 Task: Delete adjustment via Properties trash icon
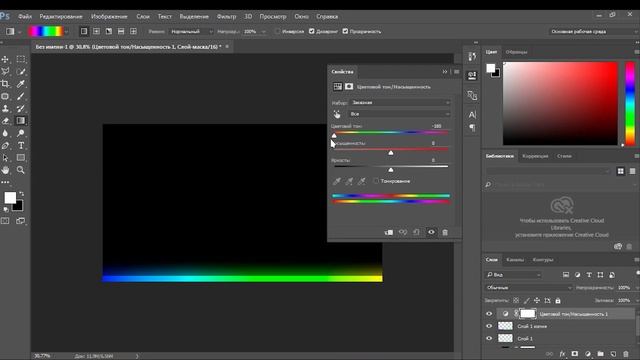pyautogui.click(x=445, y=232)
